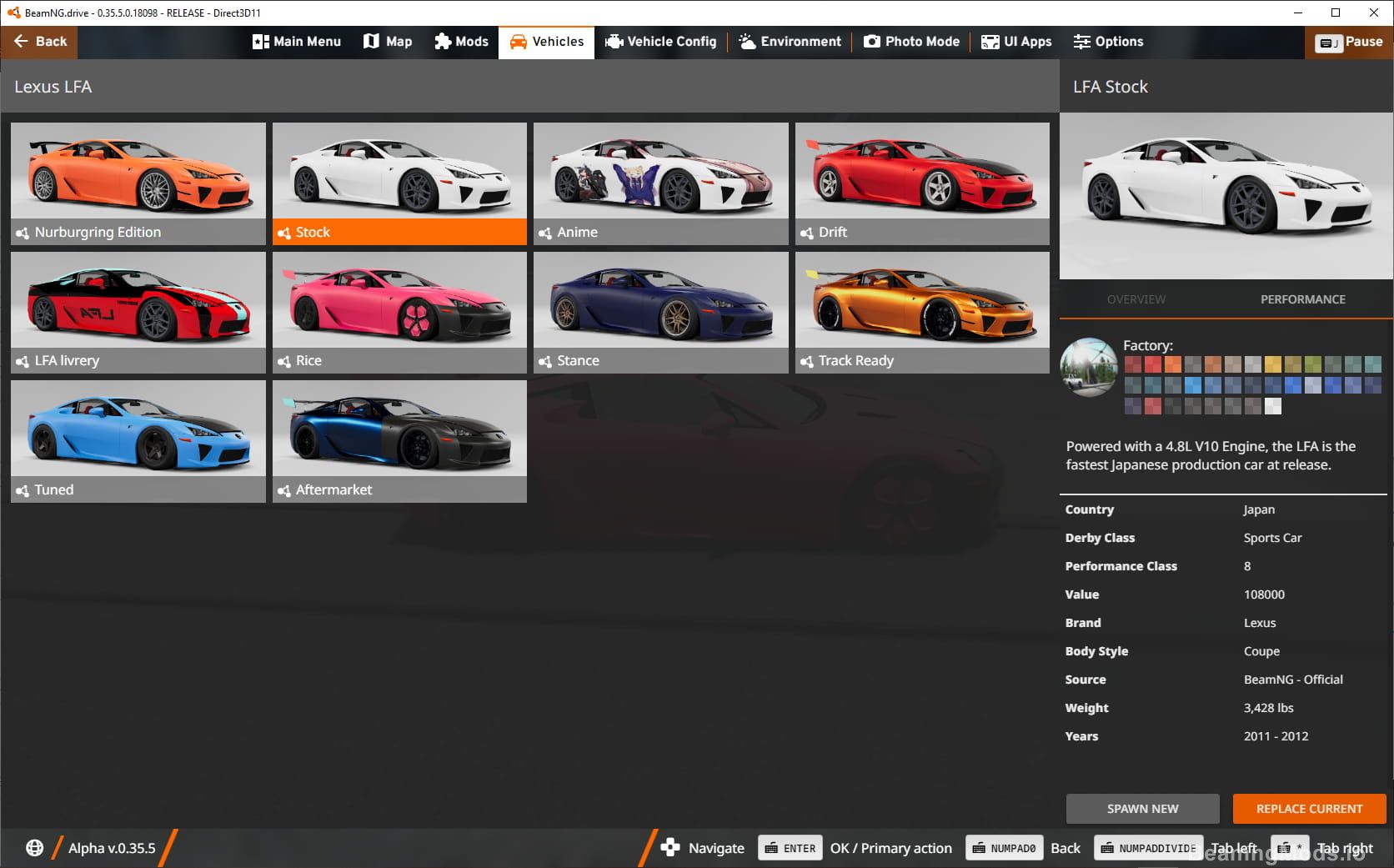Click the LFA Stock title
Screen dimensions: 1394x868
[1110, 87]
